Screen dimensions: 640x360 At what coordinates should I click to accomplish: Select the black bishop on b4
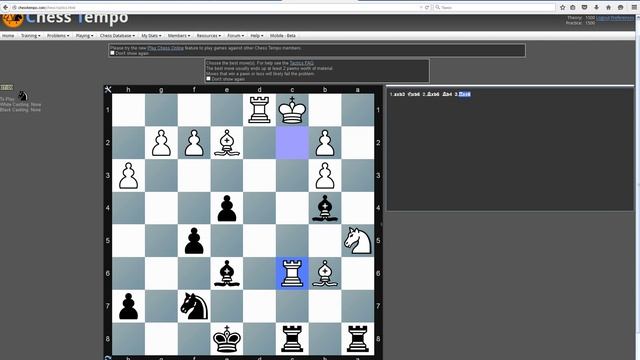tap(325, 208)
